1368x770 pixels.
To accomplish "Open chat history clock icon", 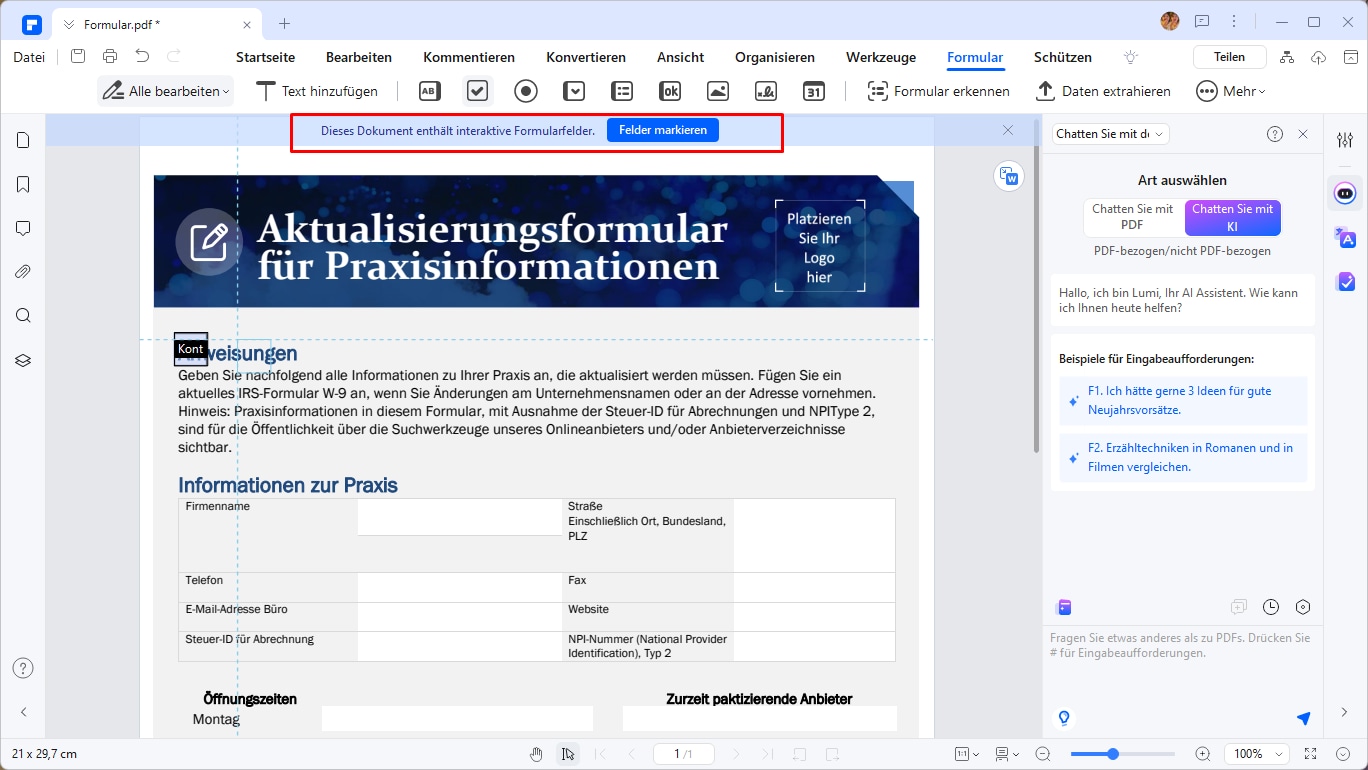I will pyautogui.click(x=1271, y=607).
